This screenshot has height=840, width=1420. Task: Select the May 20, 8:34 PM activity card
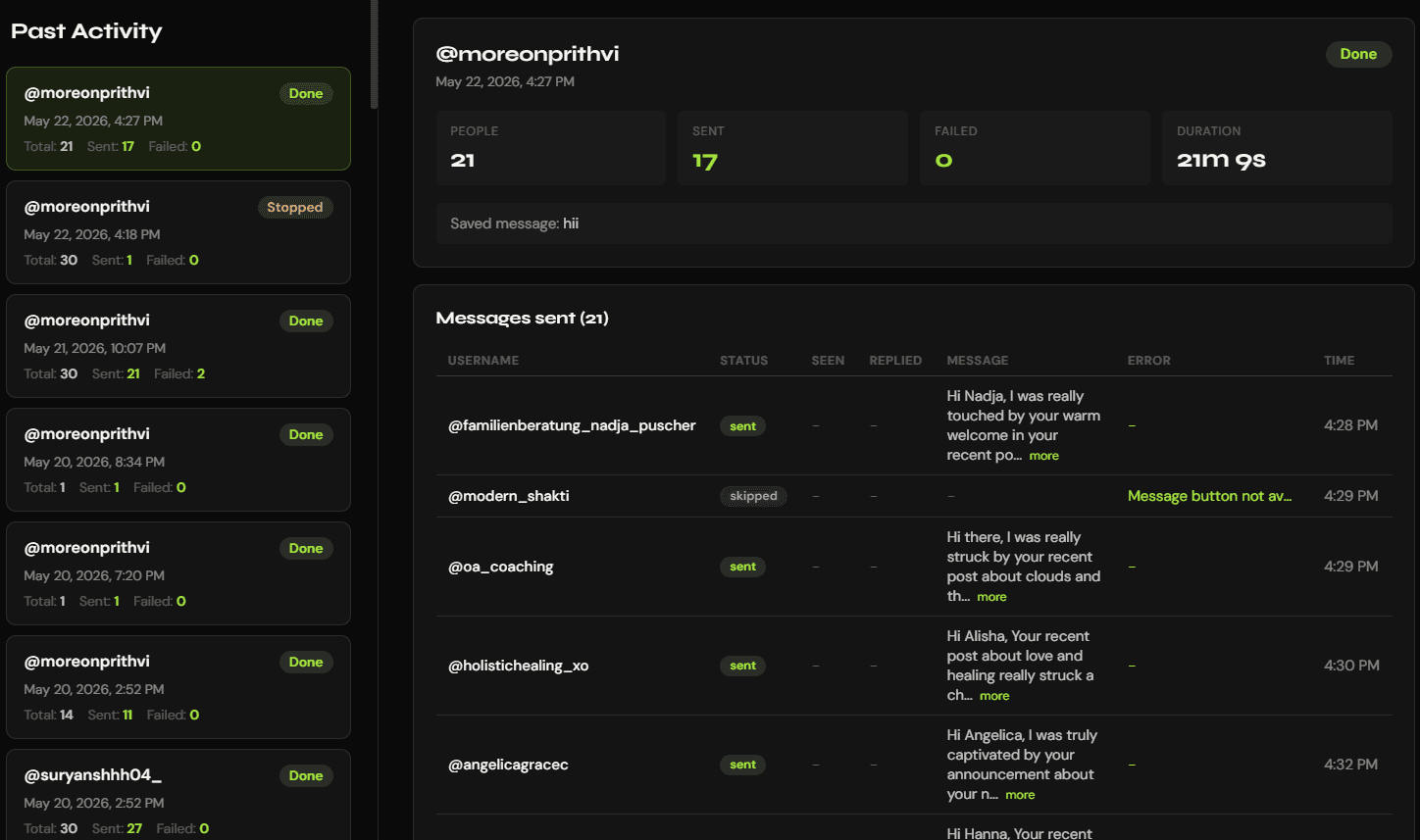[178, 460]
